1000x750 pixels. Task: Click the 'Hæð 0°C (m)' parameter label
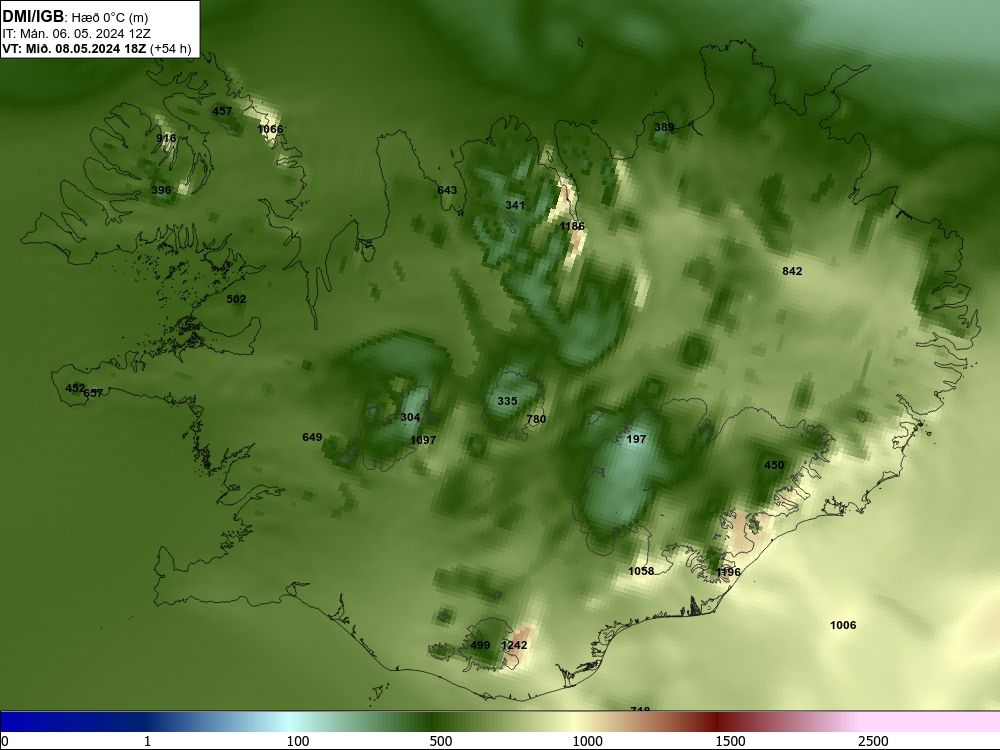(x=110, y=18)
